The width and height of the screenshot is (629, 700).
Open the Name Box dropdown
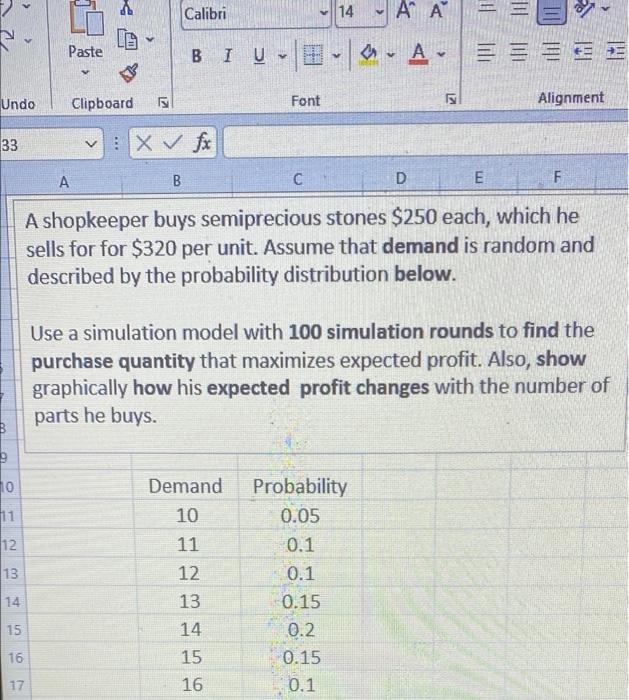[91, 144]
